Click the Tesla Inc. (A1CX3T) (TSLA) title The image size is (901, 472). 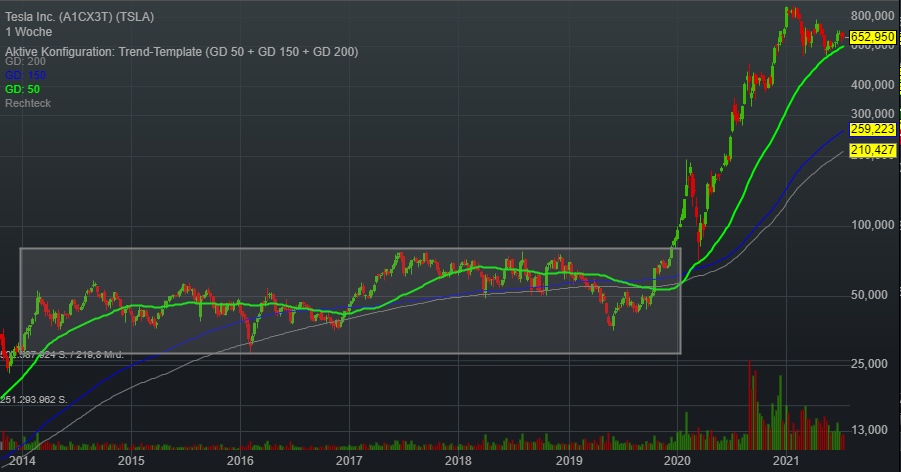tap(80, 17)
